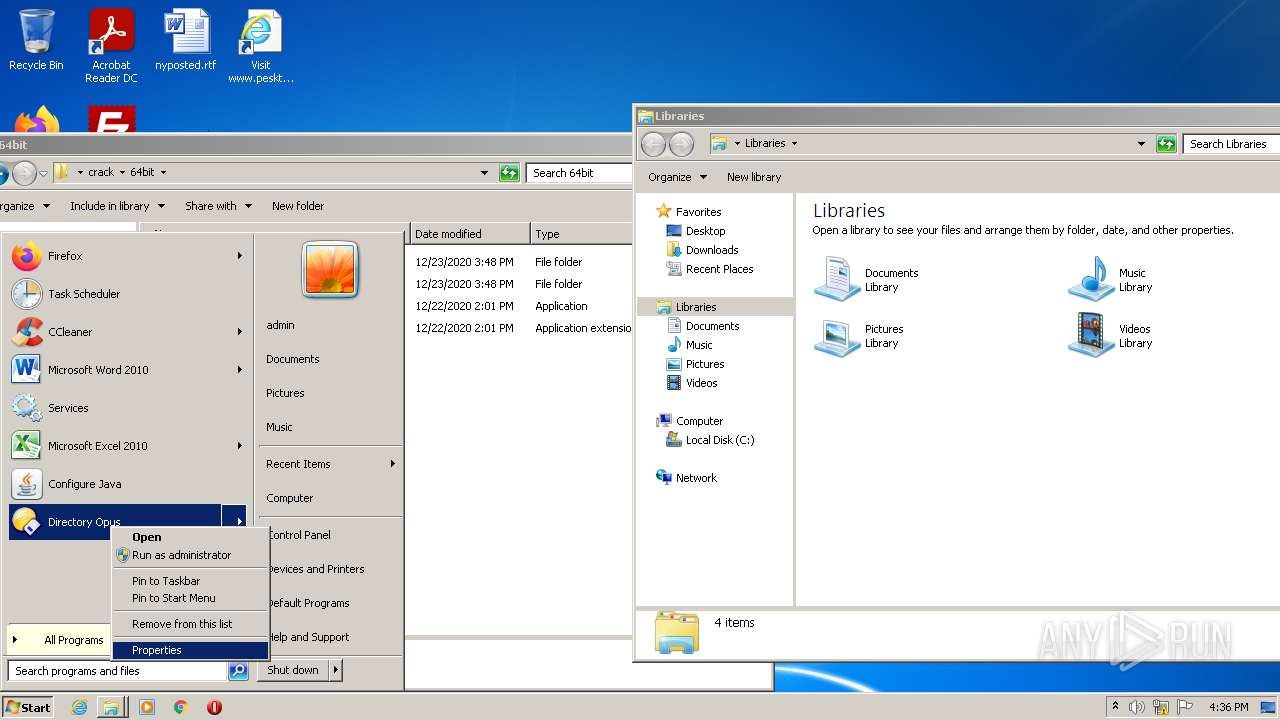Open Help and Support link
1280x720 pixels.
coord(308,637)
